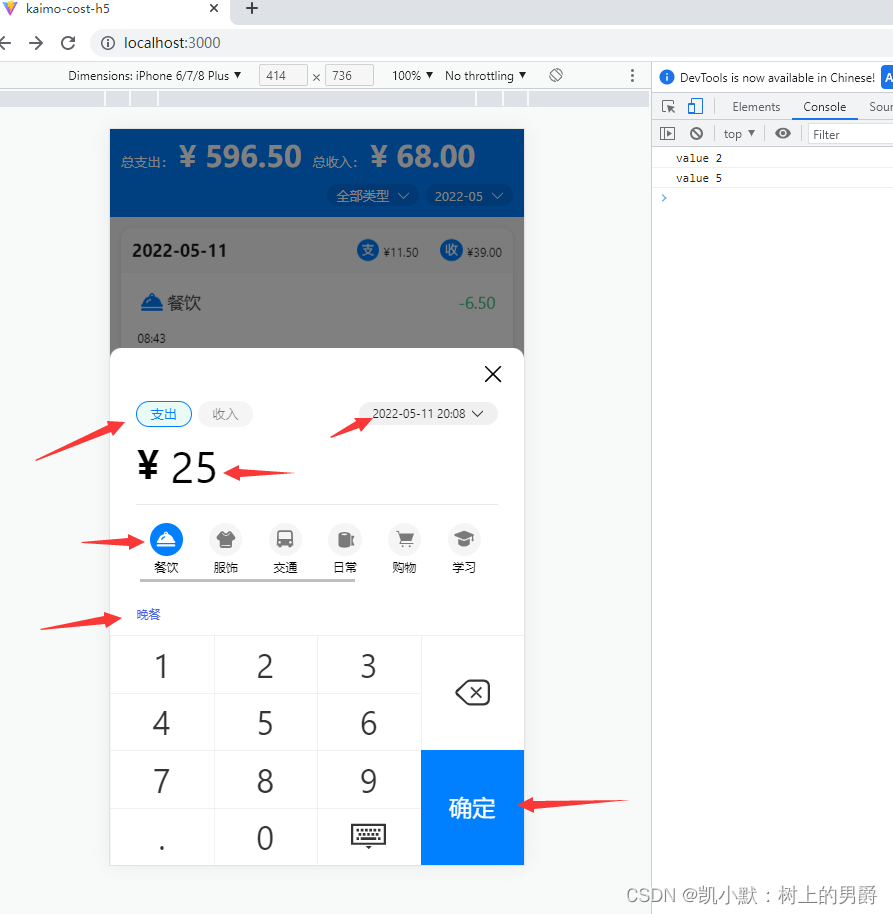This screenshot has width=893, height=914.
Task: Open the 全部类型 type filter dropdown
Action: pos(372,196)
